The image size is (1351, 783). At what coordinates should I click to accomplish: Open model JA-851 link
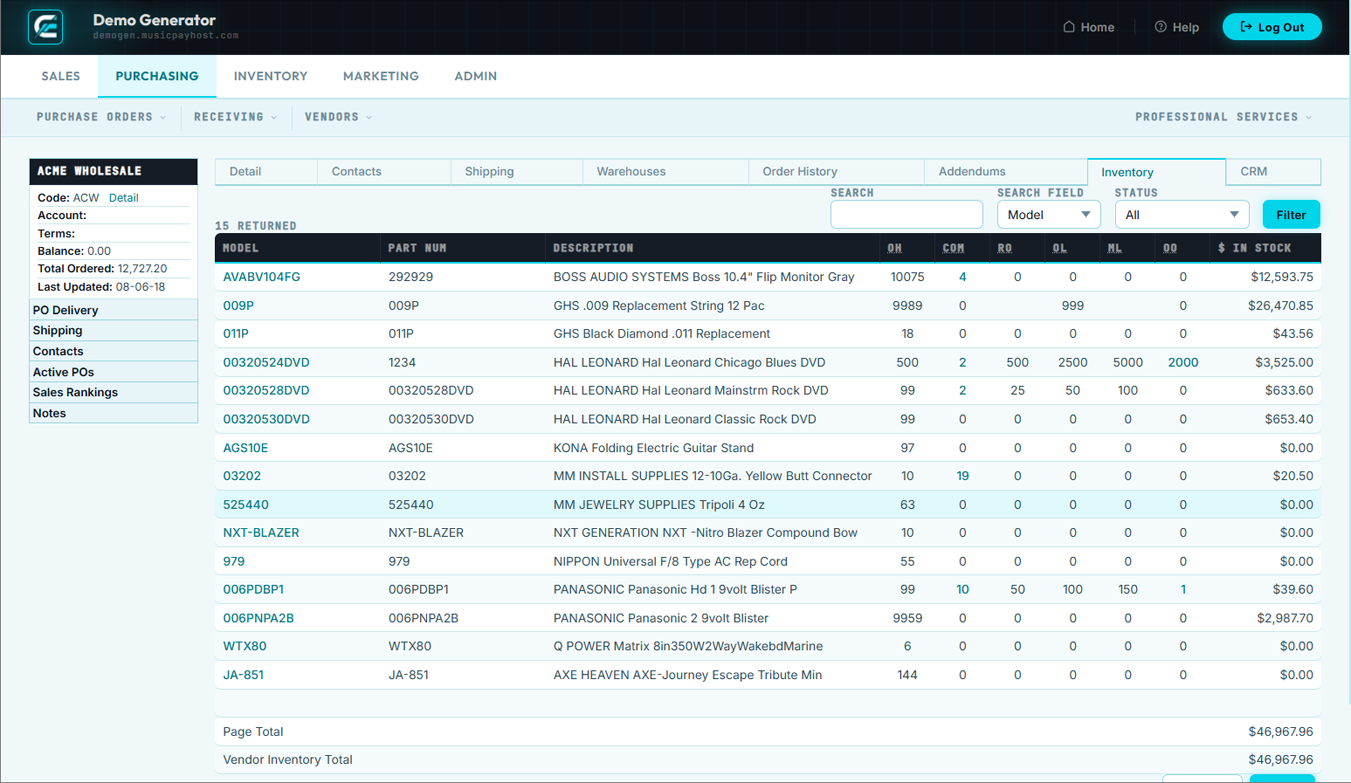click(x=243, y=675)
